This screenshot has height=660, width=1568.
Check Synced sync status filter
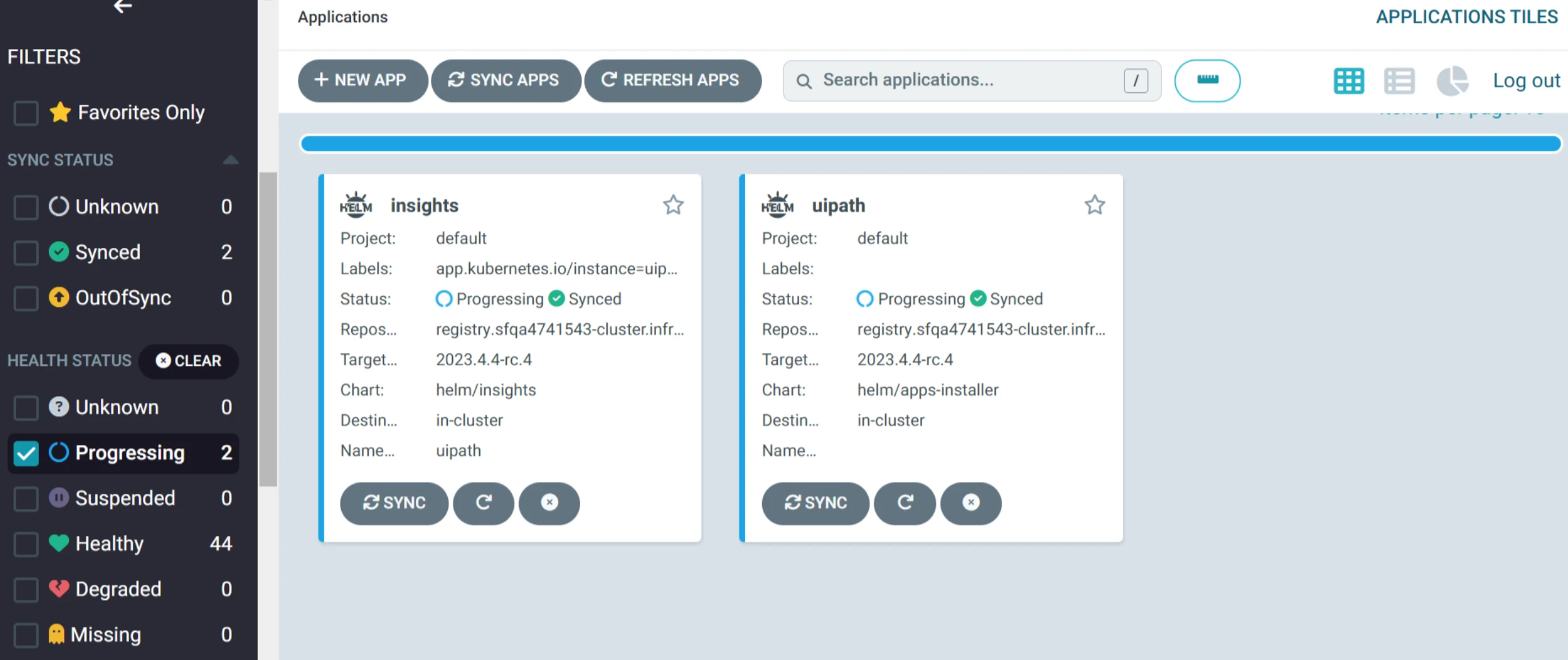click(x=26, y=253)
